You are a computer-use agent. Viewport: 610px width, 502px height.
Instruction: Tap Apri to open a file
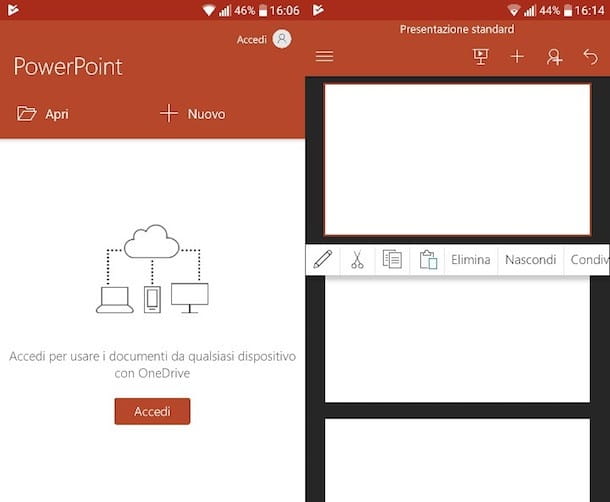click(x=44, y=114)
